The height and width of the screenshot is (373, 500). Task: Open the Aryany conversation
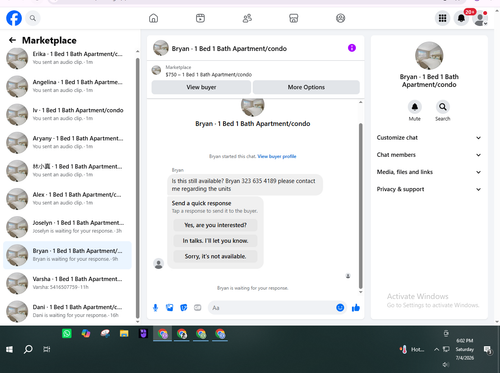(x=67, y=142)
